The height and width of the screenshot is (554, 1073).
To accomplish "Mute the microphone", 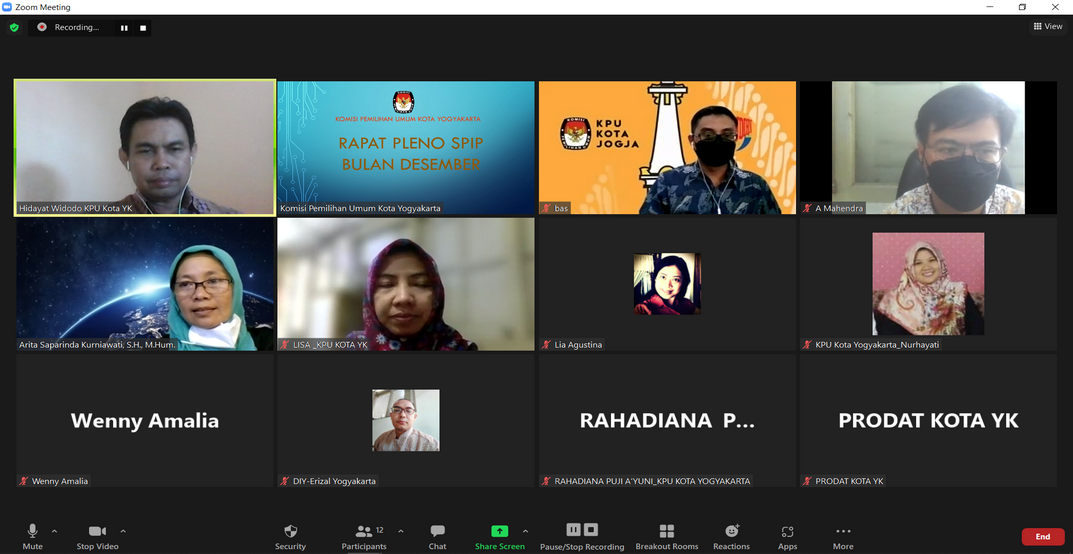I will (32, 536).
